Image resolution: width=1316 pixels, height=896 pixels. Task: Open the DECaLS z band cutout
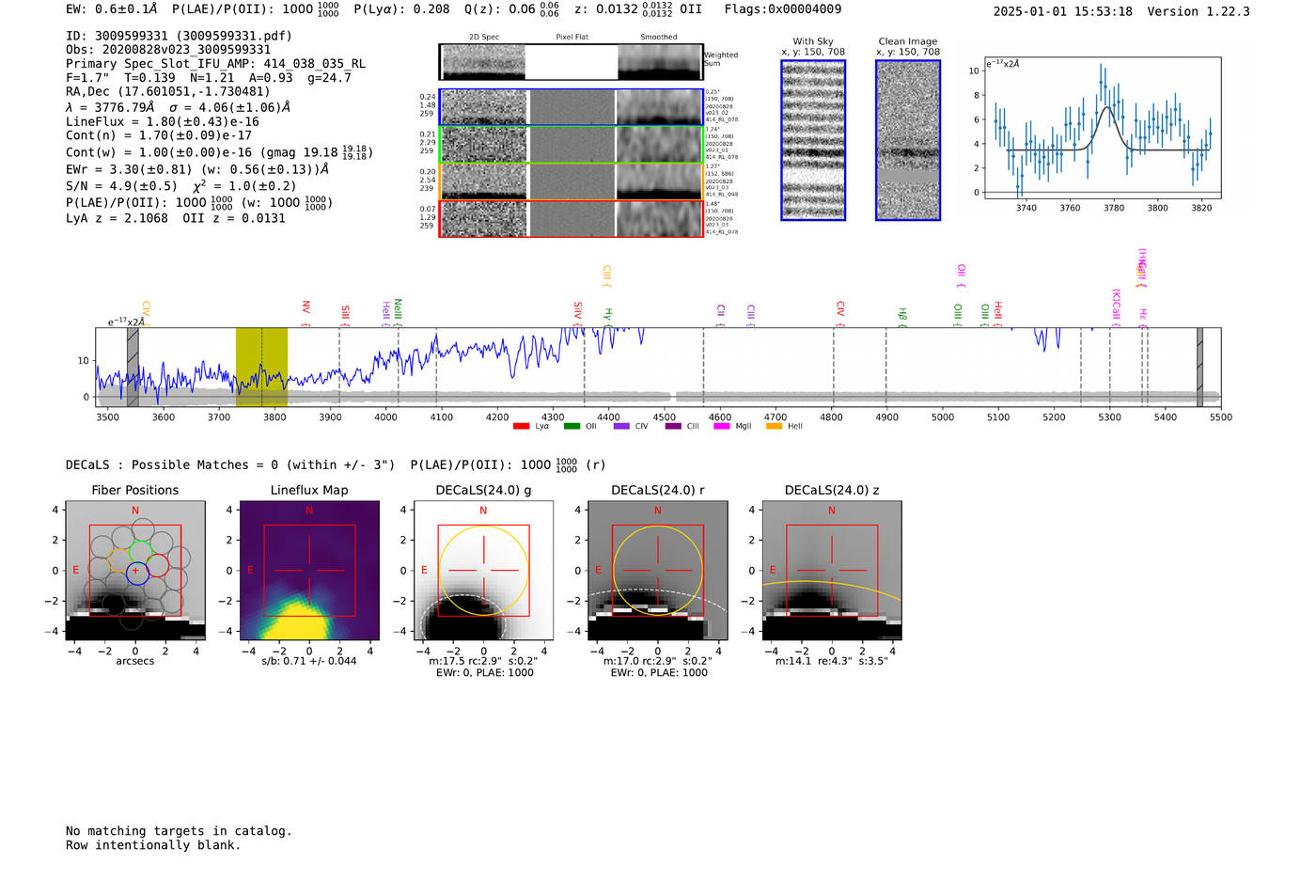[831, 571]
